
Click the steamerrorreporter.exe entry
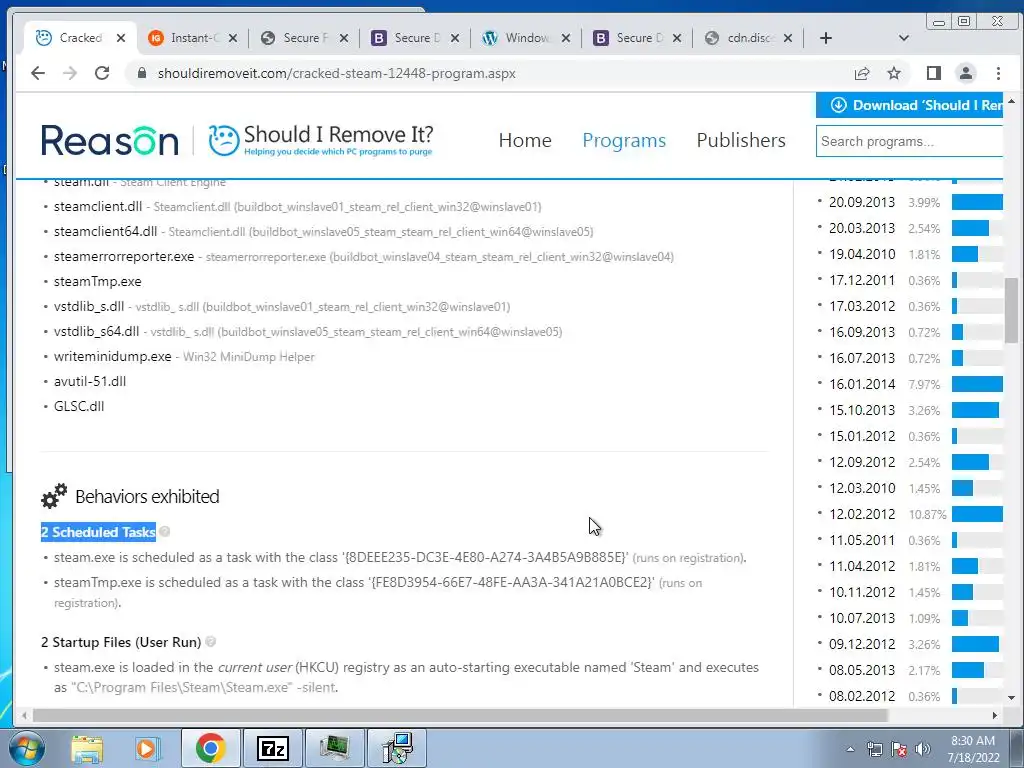124,257
